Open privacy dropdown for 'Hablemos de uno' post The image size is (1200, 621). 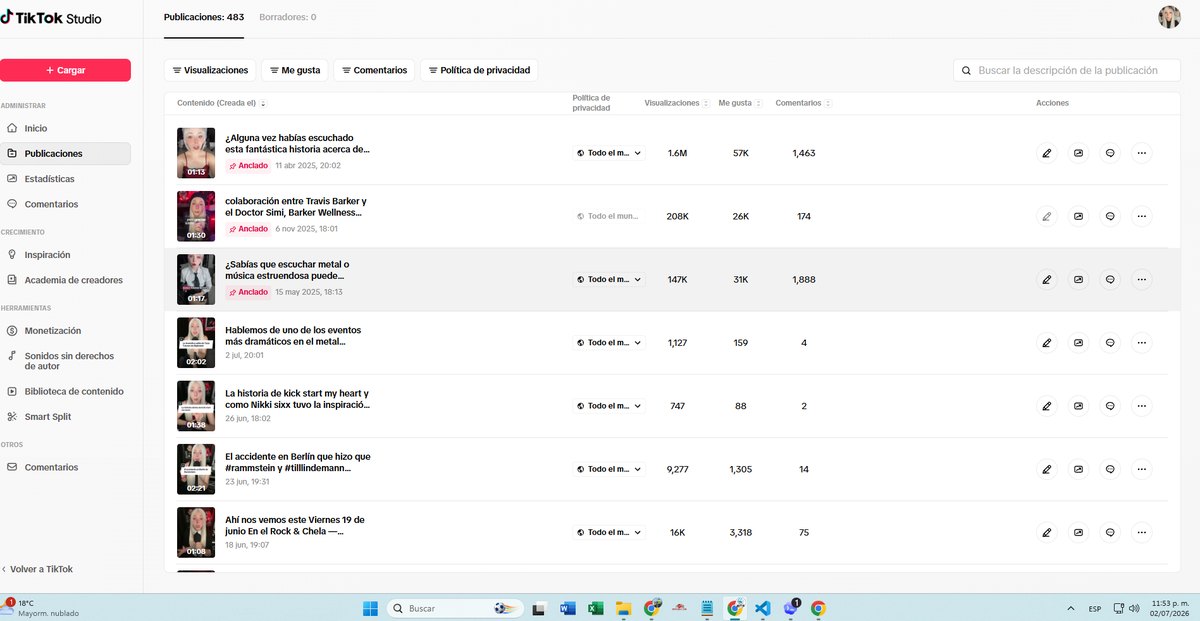point(609,343)
